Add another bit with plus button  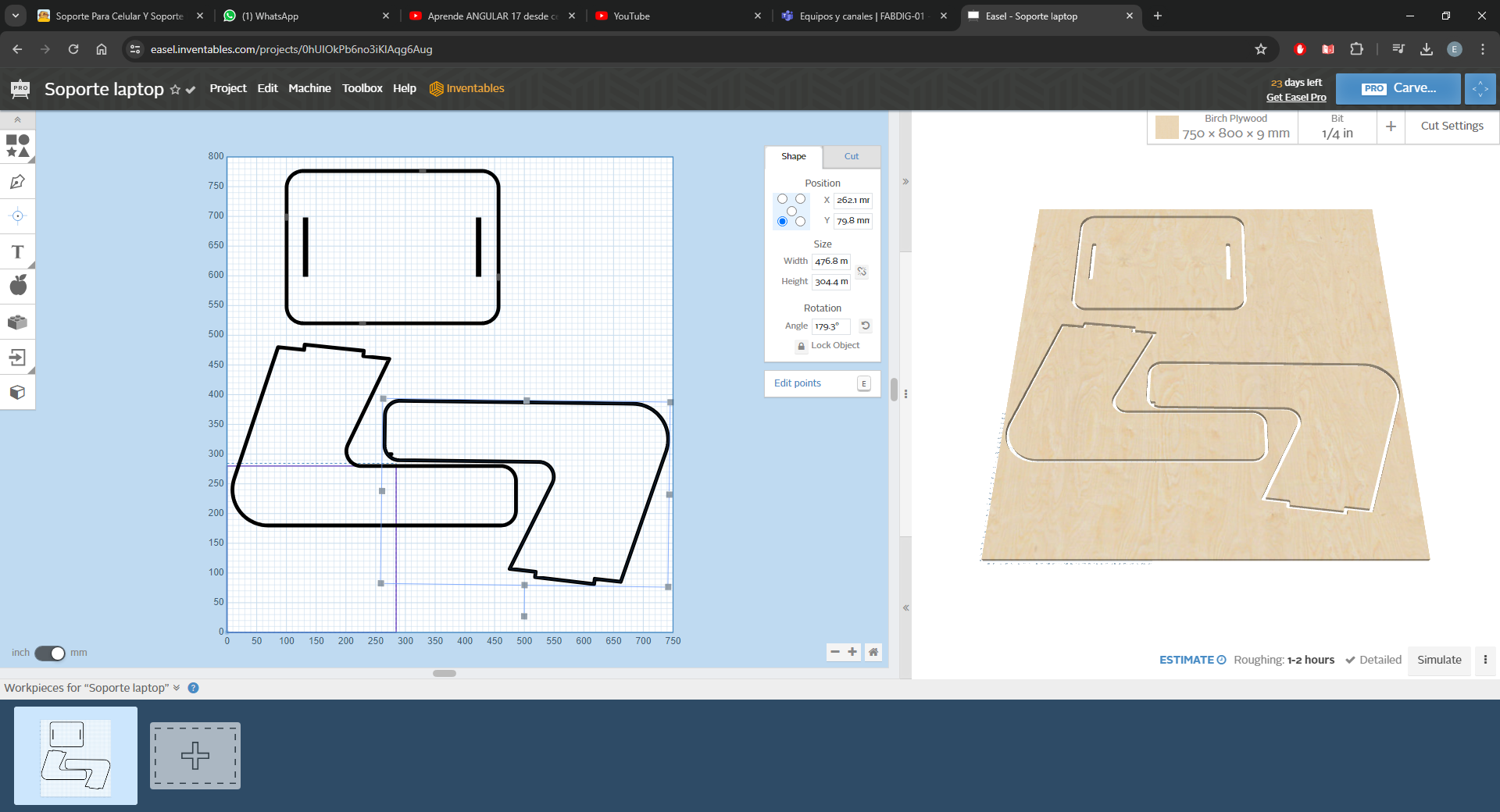pos(1391,126)
